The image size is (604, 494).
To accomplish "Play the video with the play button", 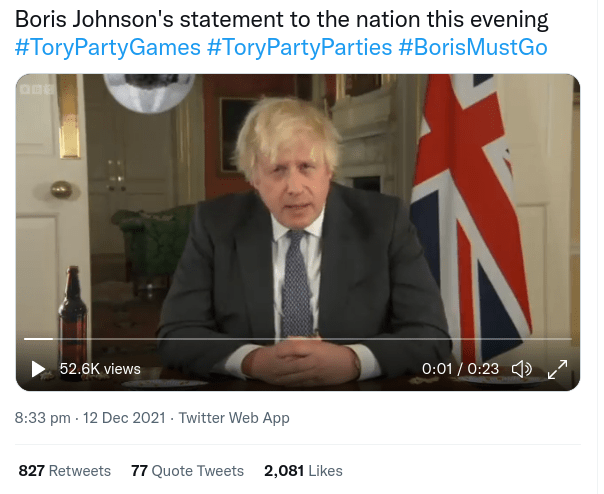I will coord(39,369).
